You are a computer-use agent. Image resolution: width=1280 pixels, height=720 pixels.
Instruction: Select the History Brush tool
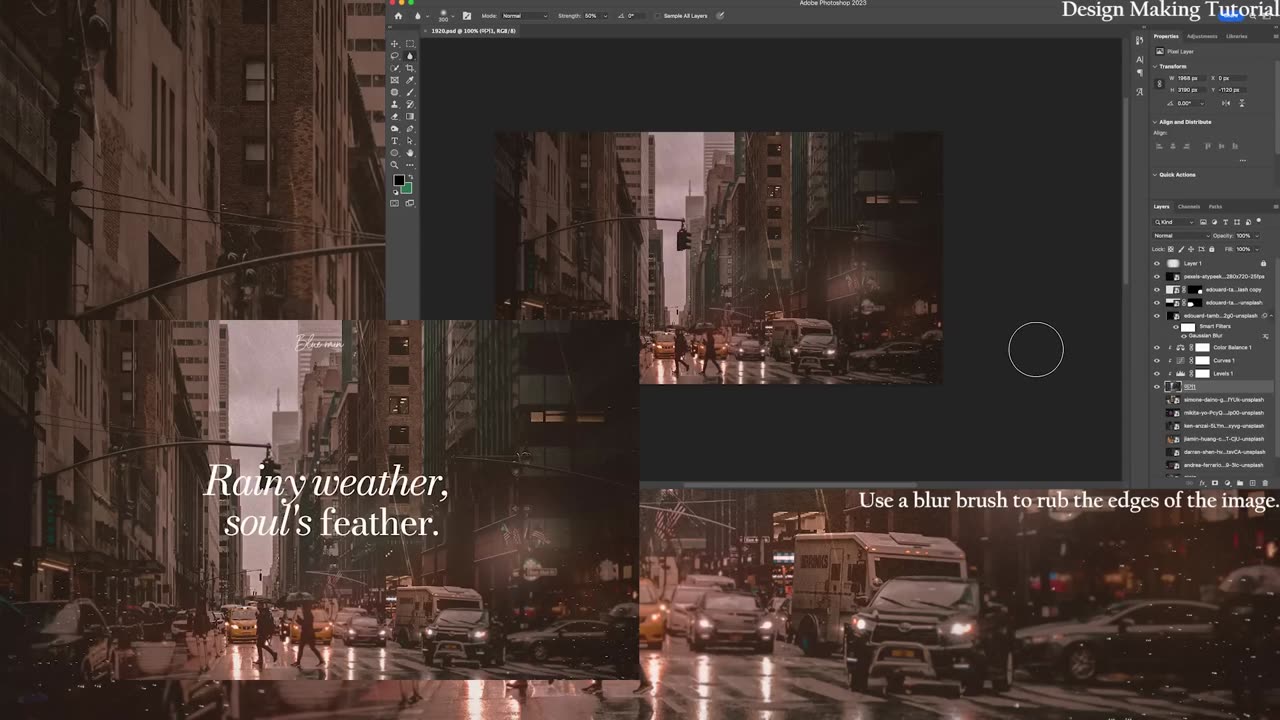point(410,104)
